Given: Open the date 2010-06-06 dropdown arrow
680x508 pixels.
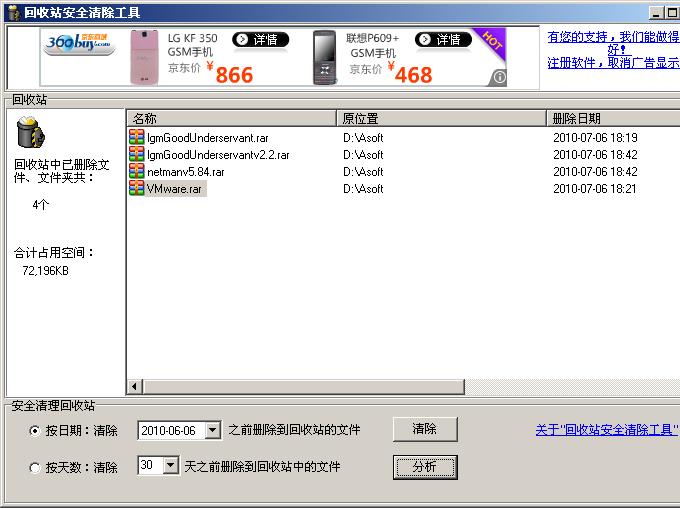Looking at the screenshot, I should pos(212,430).
